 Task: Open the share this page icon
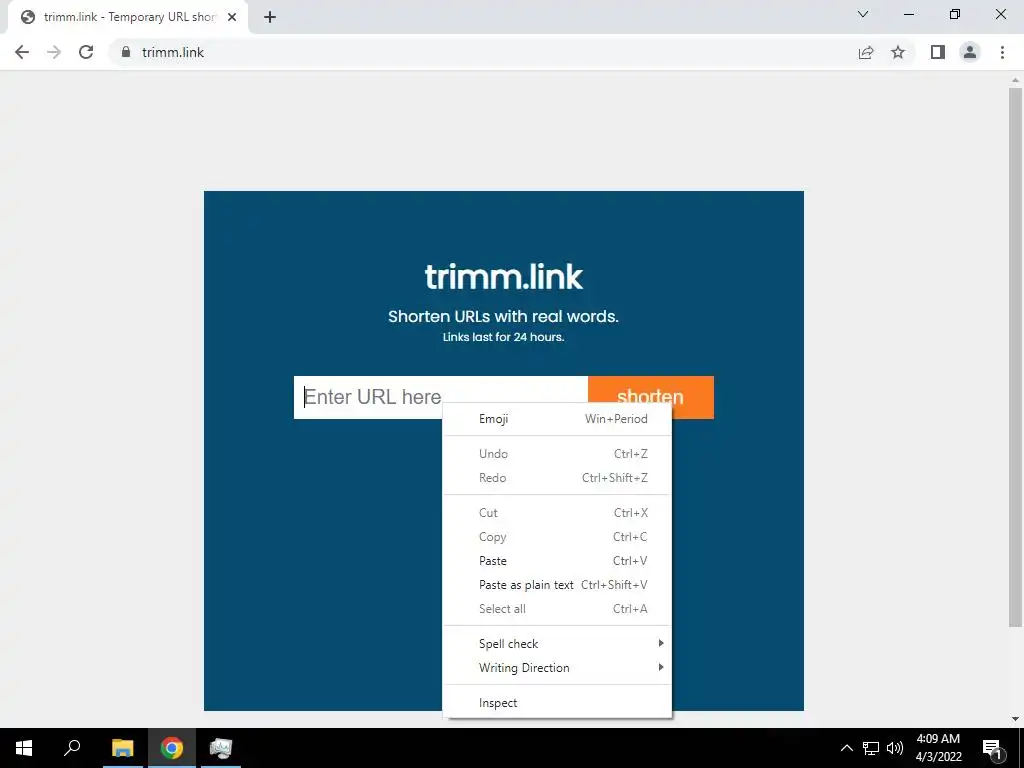click(866, 52)
